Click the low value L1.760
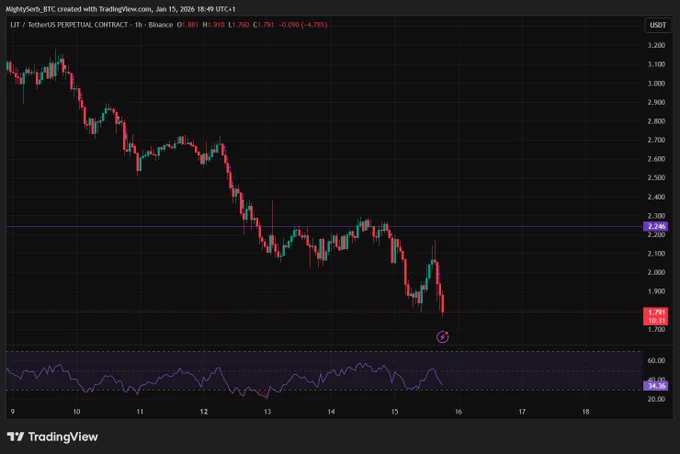The width and height of the screenshot is (680, 454). 239,25
